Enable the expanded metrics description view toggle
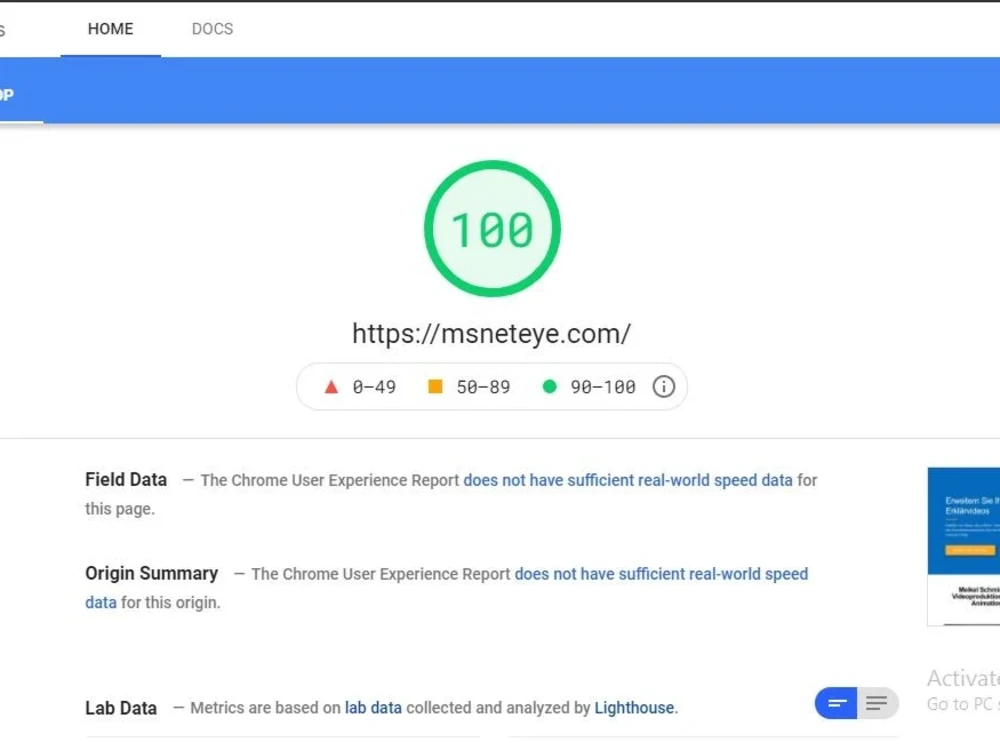This screenshot has width=1000, height=750. coord(878,703)
